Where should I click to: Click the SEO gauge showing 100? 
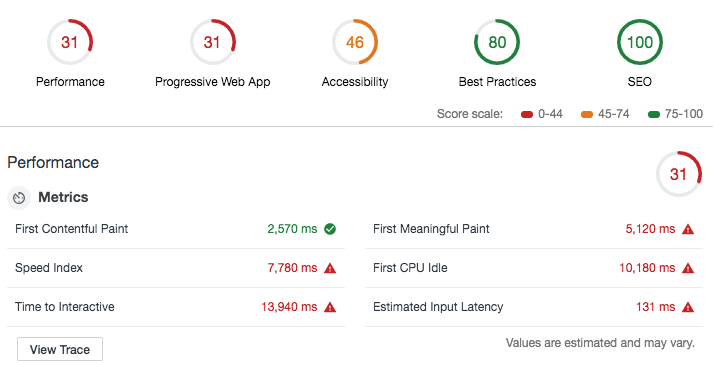640,42
